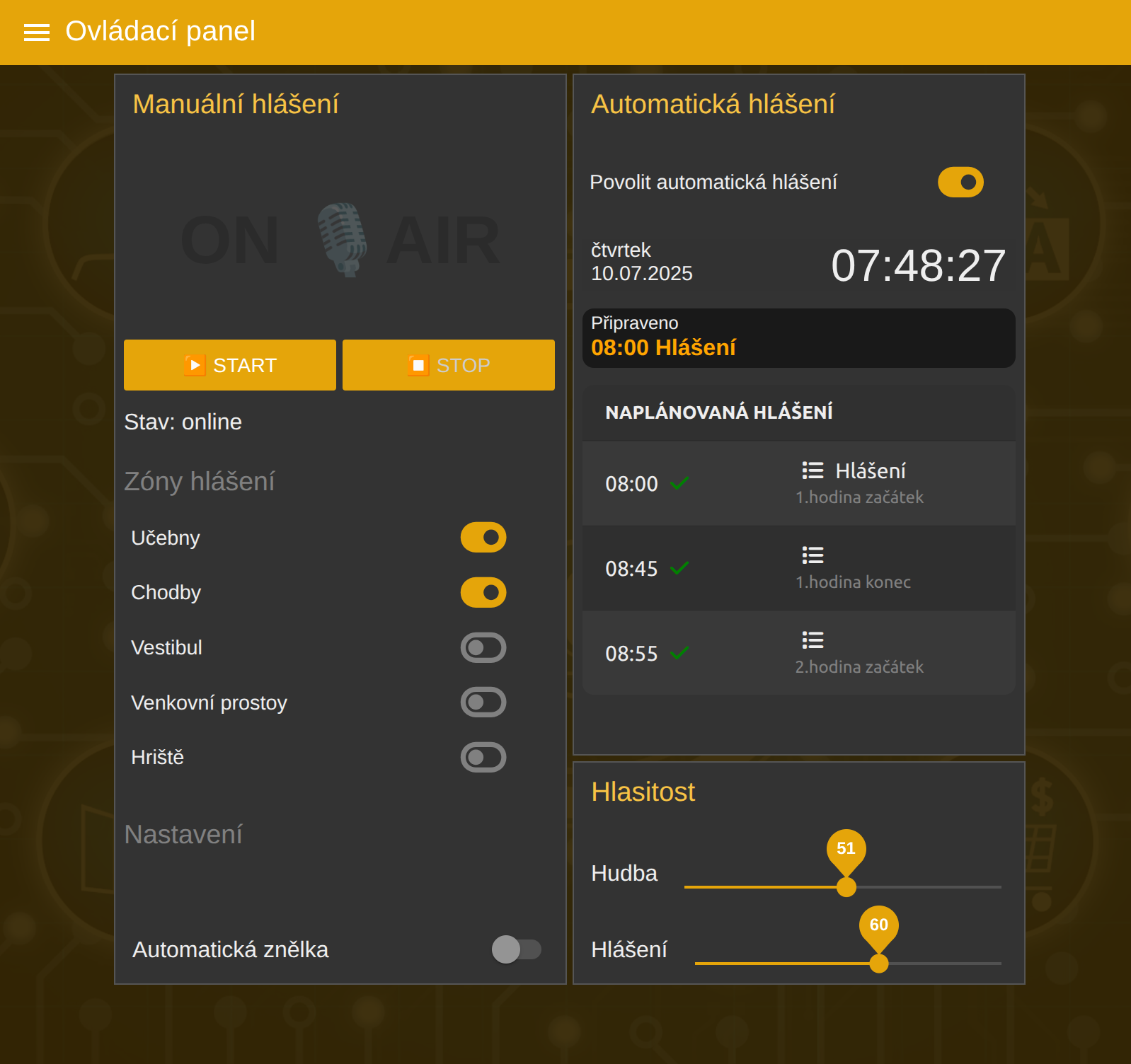Click the green checkmark next to 08:00
This screenshot has width=1131, height=1064.
point(679,483)
